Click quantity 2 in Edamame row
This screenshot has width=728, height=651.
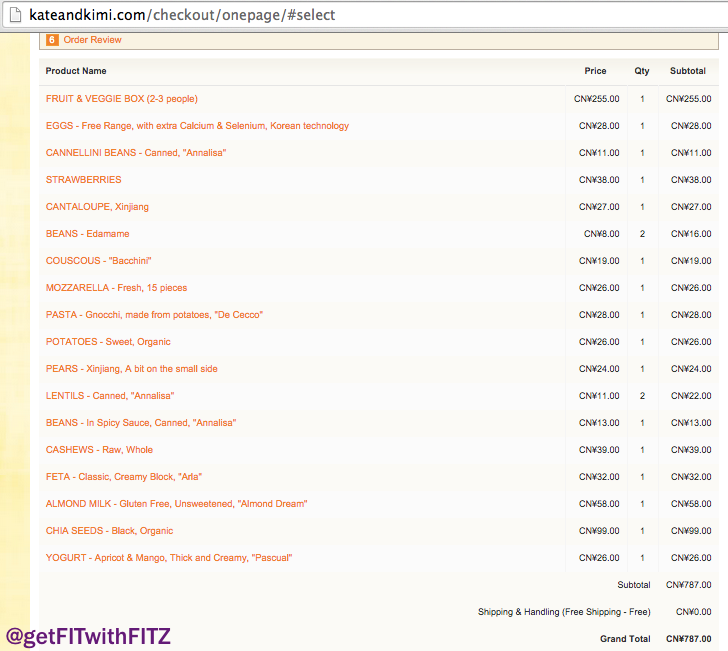pos(642,234)
